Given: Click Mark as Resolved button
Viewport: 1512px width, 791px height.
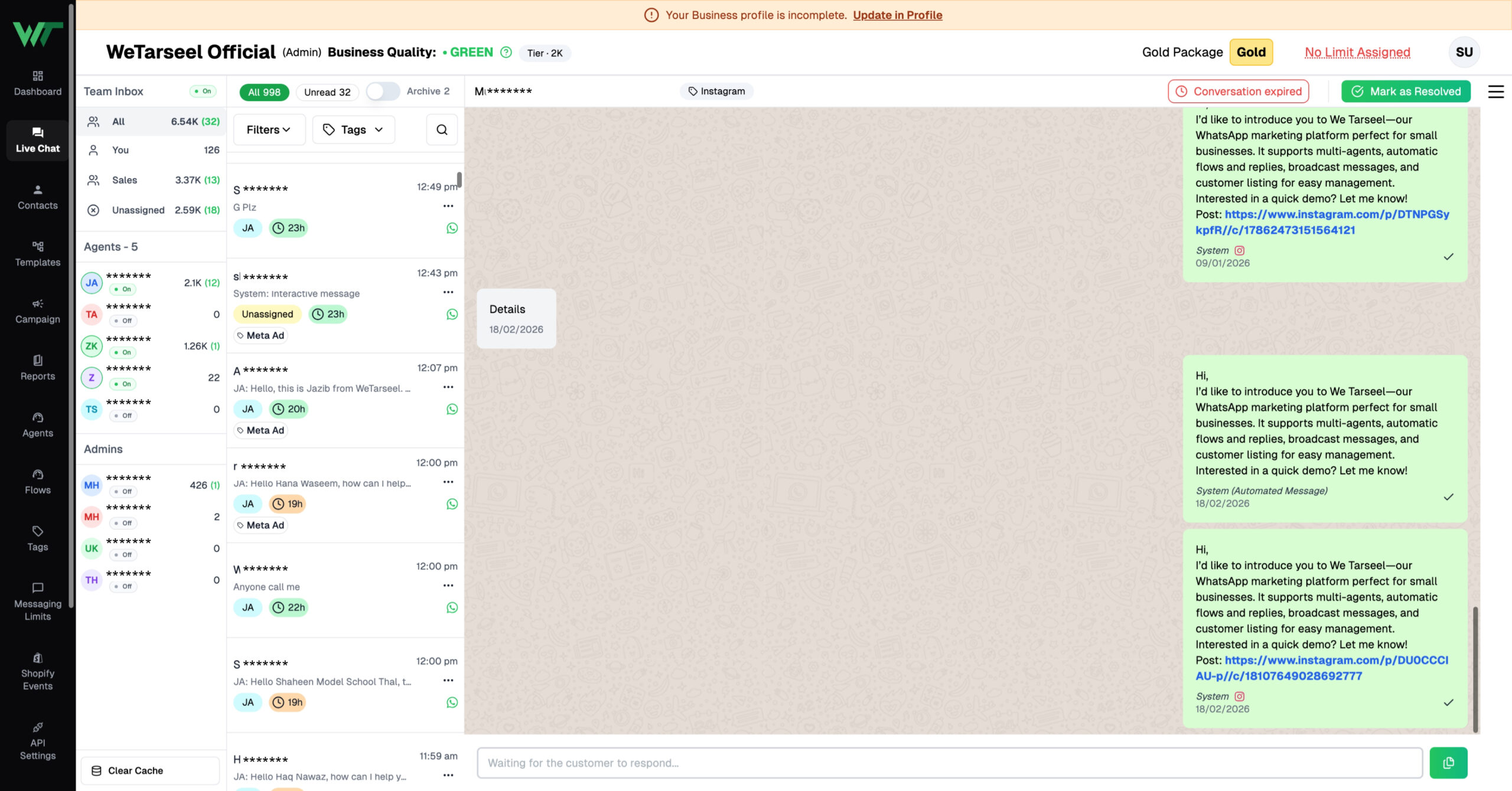Looking at the screenshot, I should click(1406, 91).
